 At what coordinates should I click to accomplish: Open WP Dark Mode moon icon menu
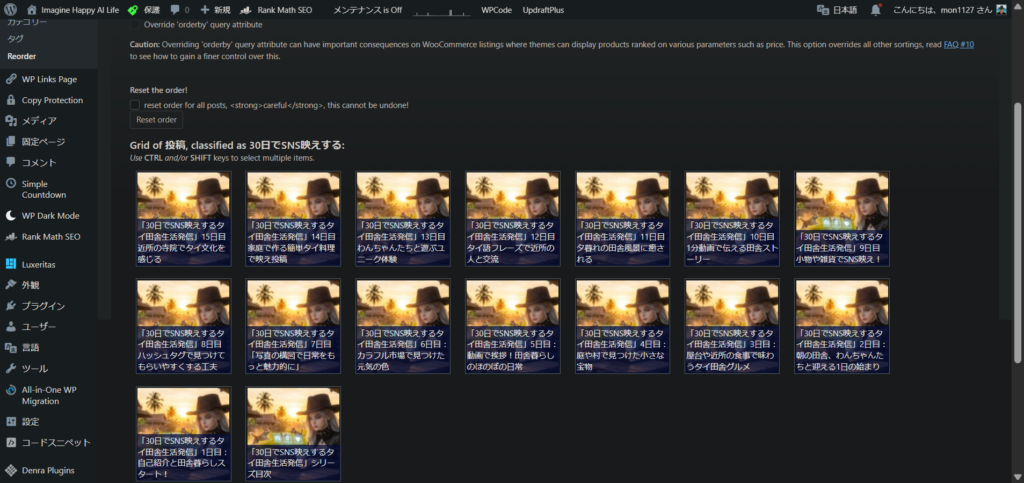pyautogui.click(x=11, y=215)
